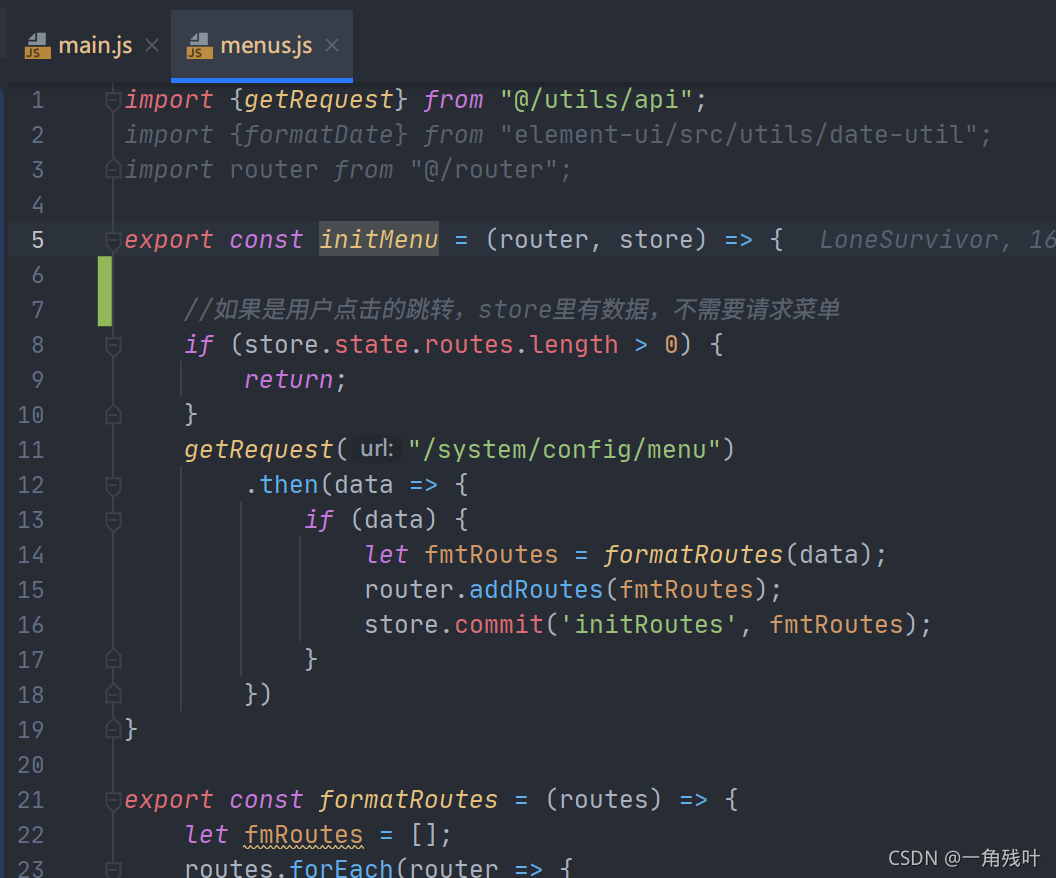
Task: Click the formatRoutes declaration on line 21
Action: tap(408, 800)
